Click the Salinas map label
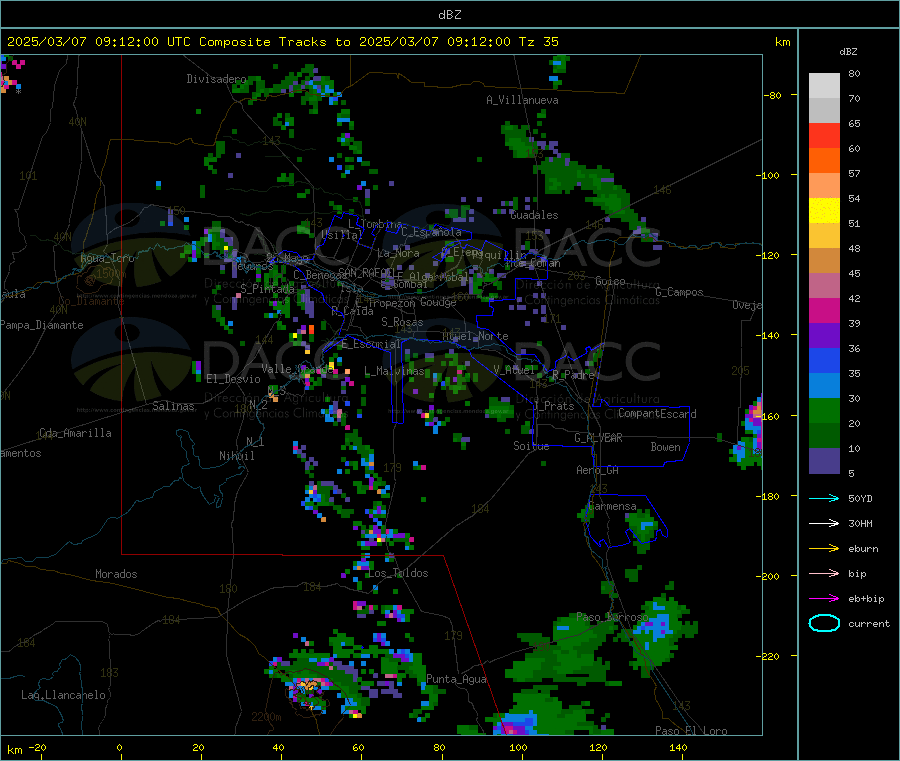This screenshot has width=900, height=761. [173, 406]
